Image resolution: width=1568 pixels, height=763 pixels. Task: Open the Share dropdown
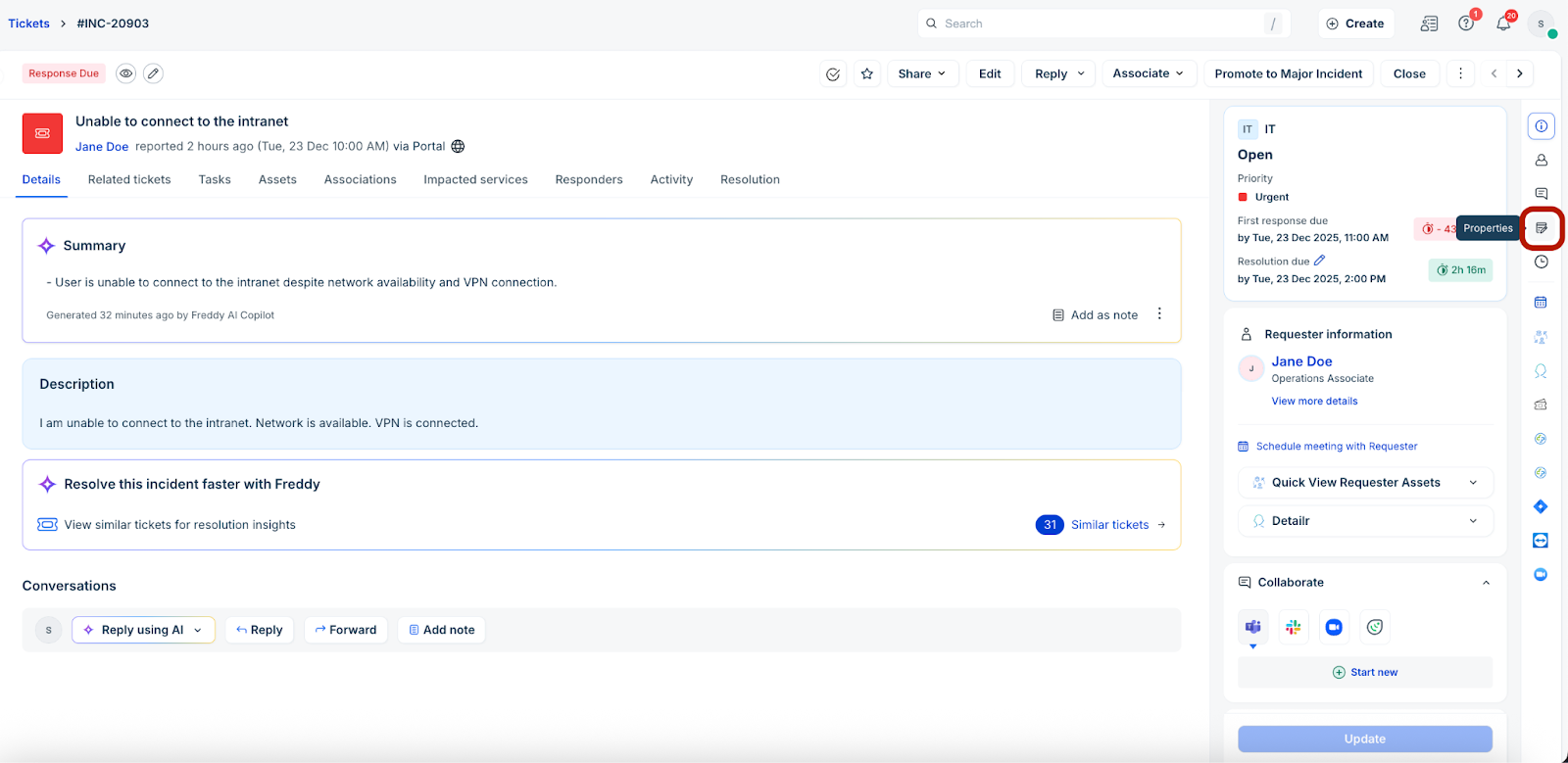tap(922, 73)
